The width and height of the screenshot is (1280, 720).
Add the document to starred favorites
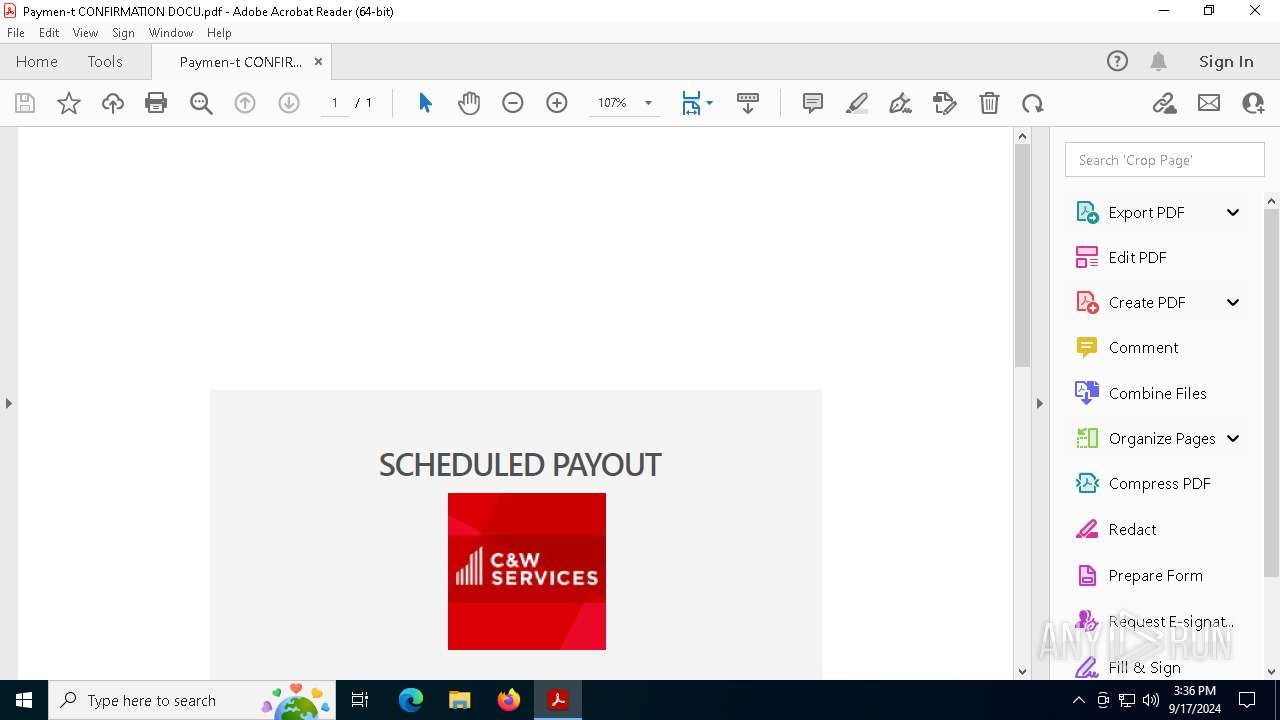[69, 103]
